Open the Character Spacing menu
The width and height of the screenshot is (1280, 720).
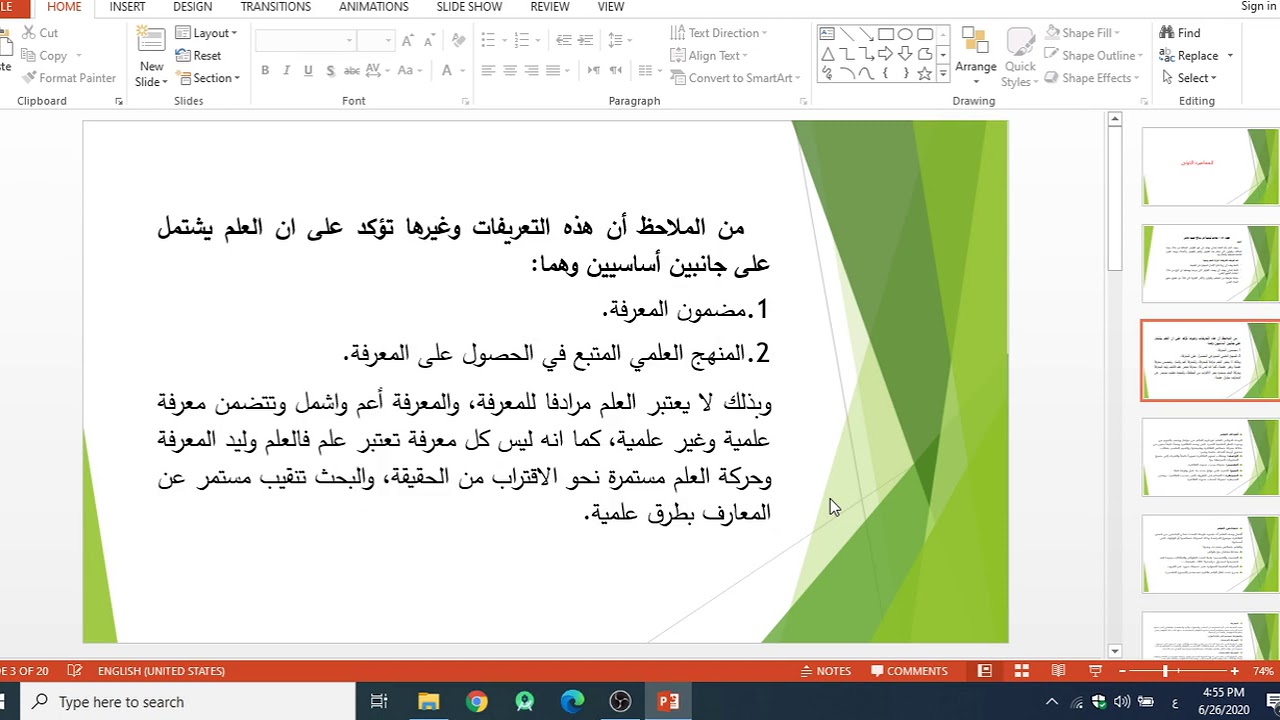(376, 71)
